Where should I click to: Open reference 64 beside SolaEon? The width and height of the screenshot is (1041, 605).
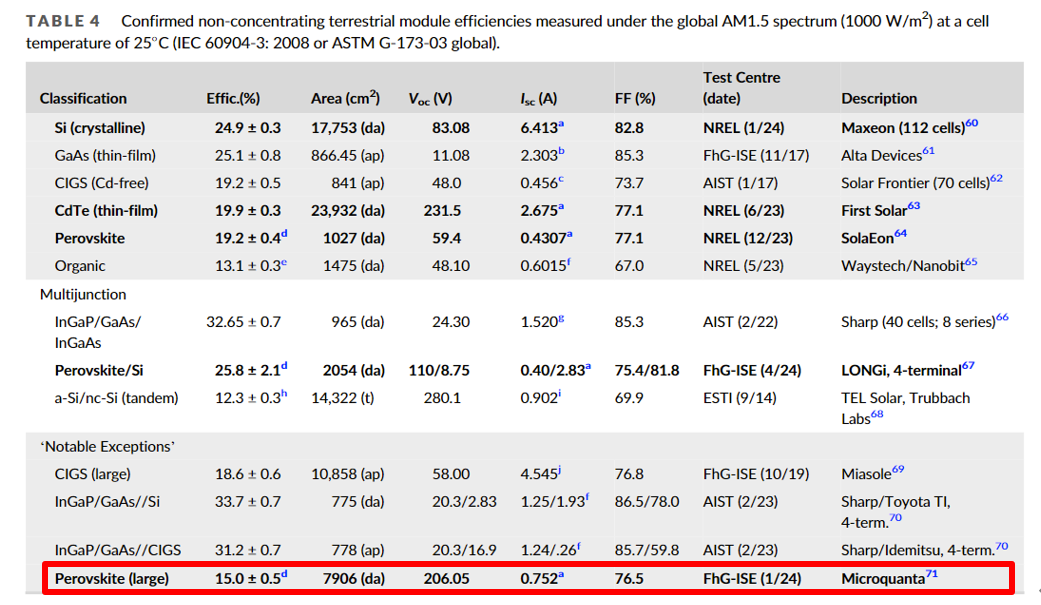point(900,233)
